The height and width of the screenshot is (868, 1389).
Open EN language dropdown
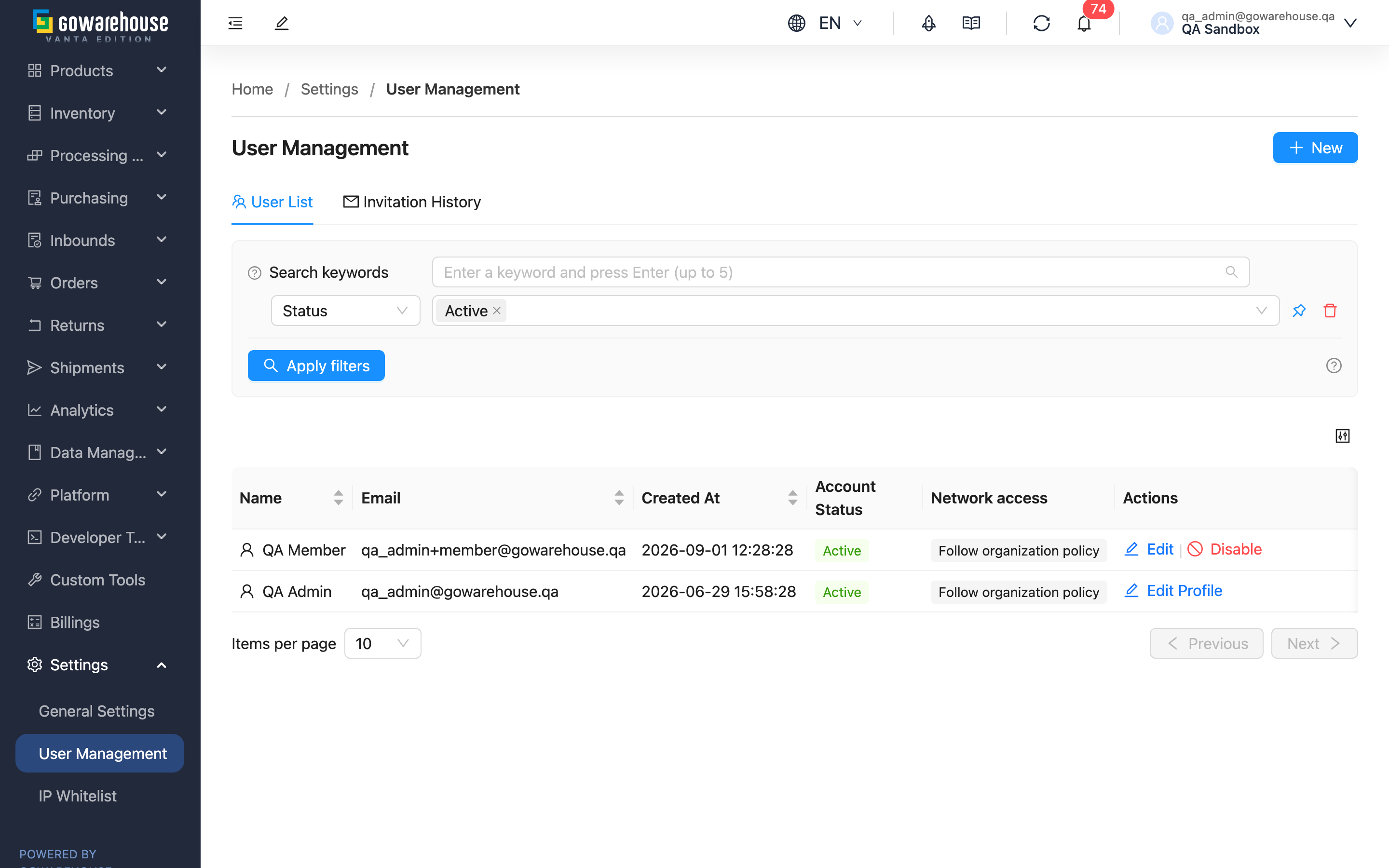[x=840, y=23]
